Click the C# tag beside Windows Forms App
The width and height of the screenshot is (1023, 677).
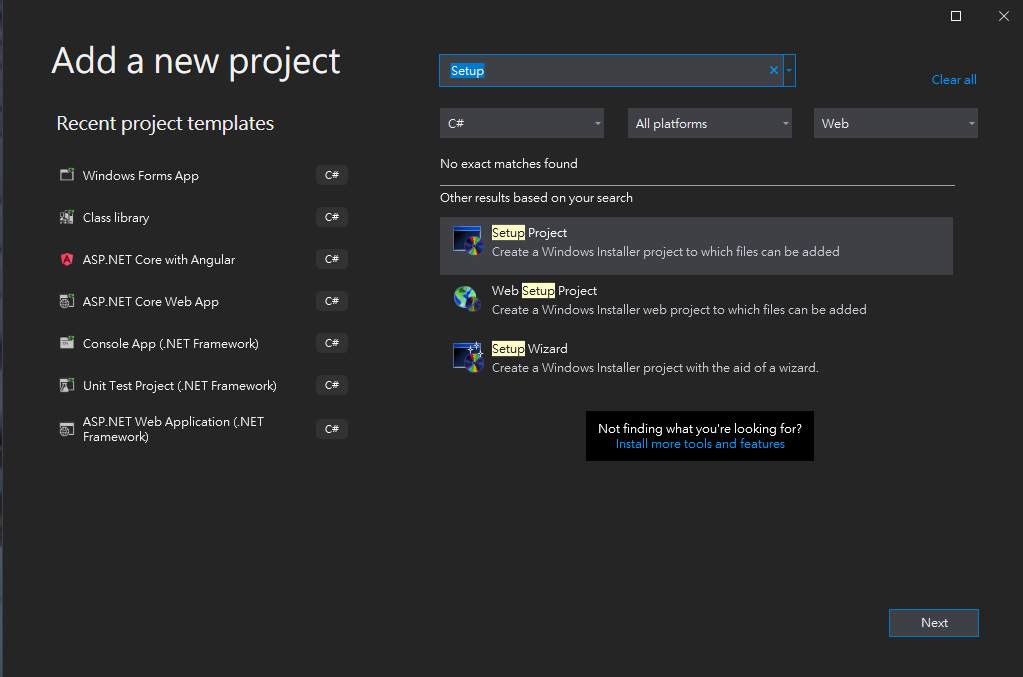coord(332,175)
